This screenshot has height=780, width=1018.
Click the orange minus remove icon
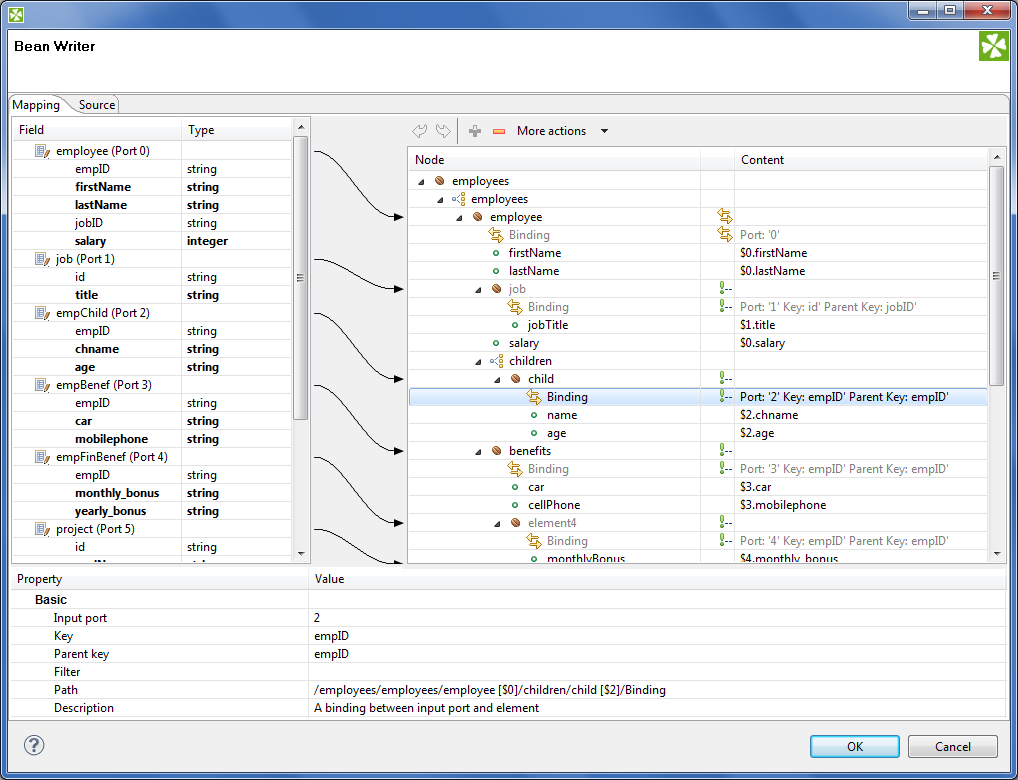tap(499, 131)
